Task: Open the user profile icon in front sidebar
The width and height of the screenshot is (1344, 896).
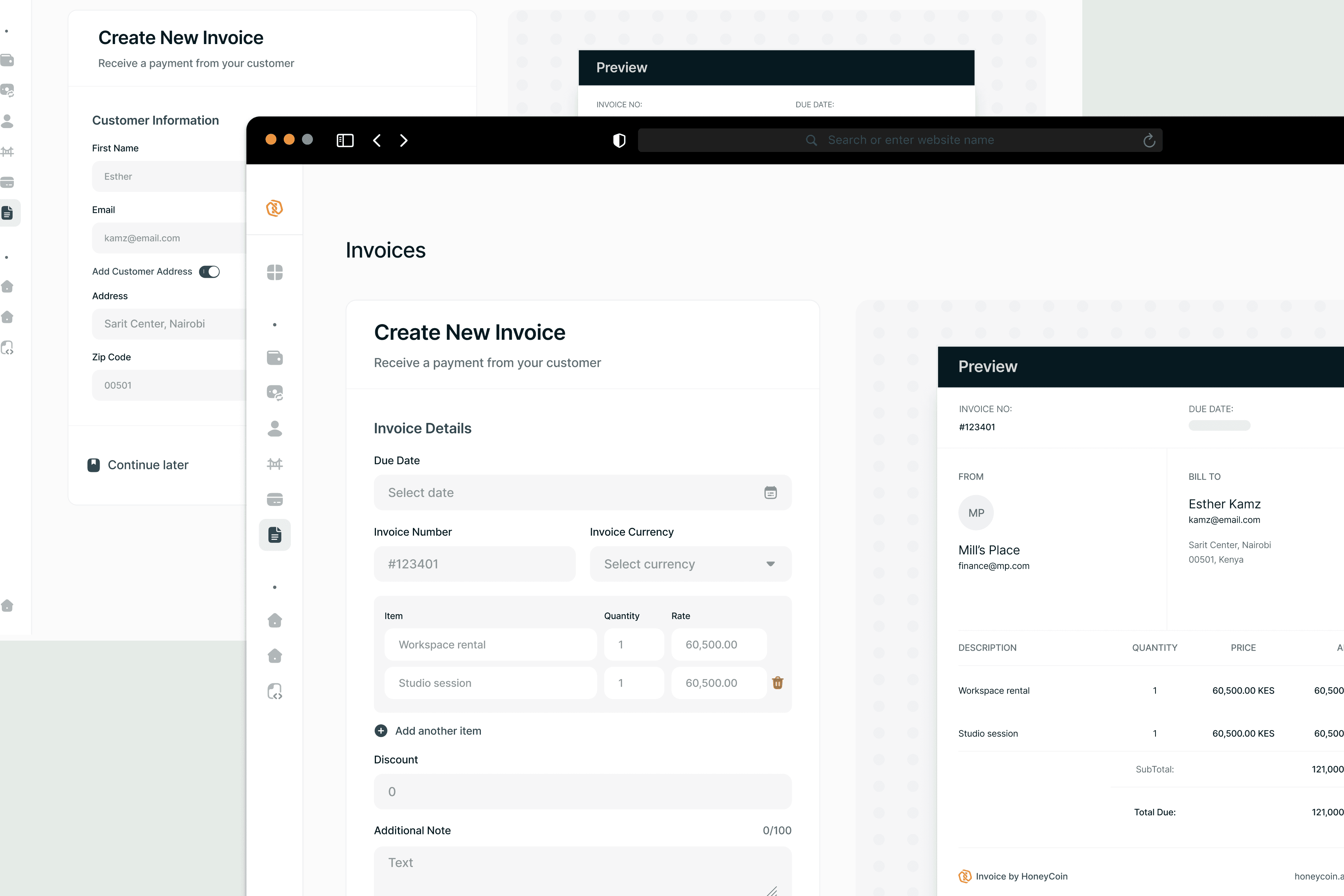Action: pos(275,429)
